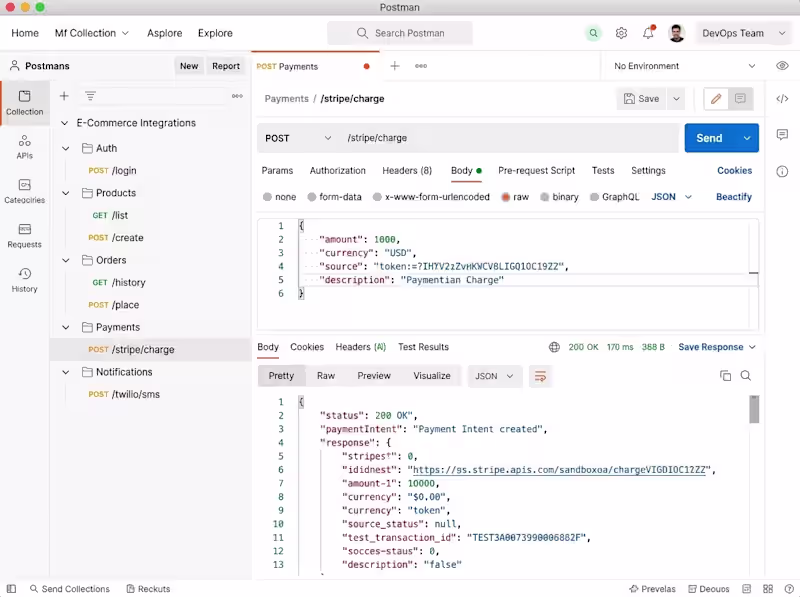Click the Beactify link
This screenshot has height=597, width=800.
click(734, 197)
